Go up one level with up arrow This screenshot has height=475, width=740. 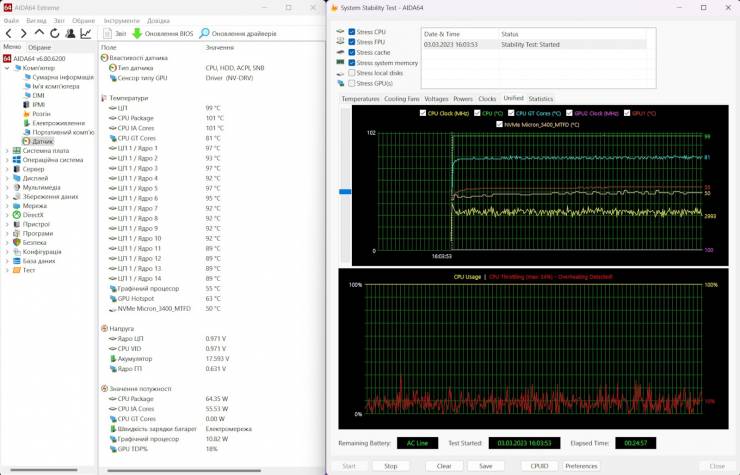pyautogui.click(x=40, y=33)
